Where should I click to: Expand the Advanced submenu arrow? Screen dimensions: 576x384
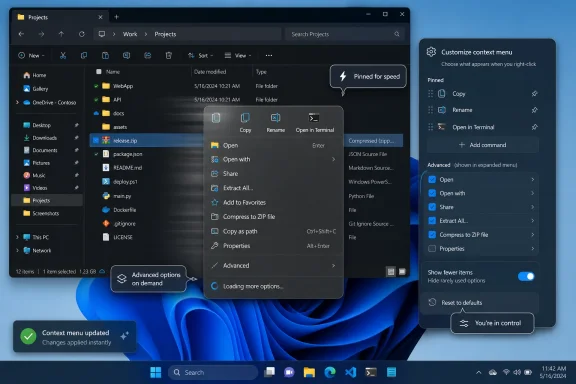[333, 266]
